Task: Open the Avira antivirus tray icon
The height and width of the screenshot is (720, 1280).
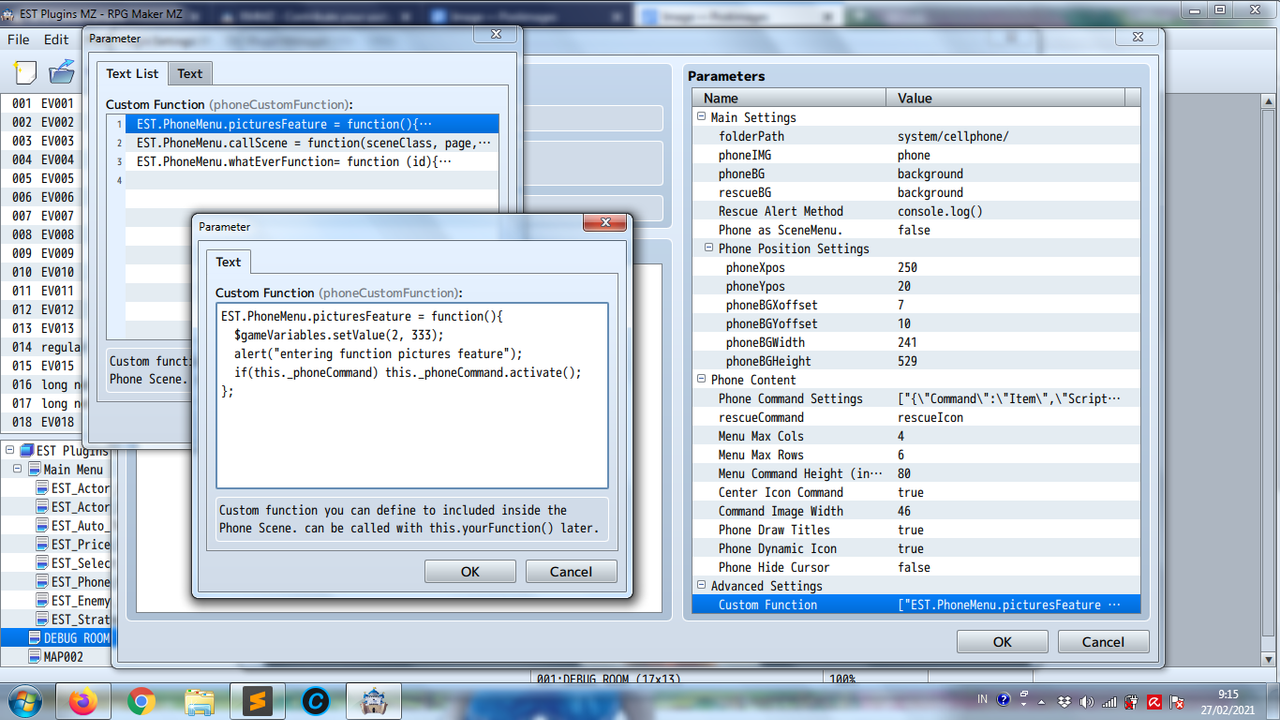Action: click(x=1154, y=701)
